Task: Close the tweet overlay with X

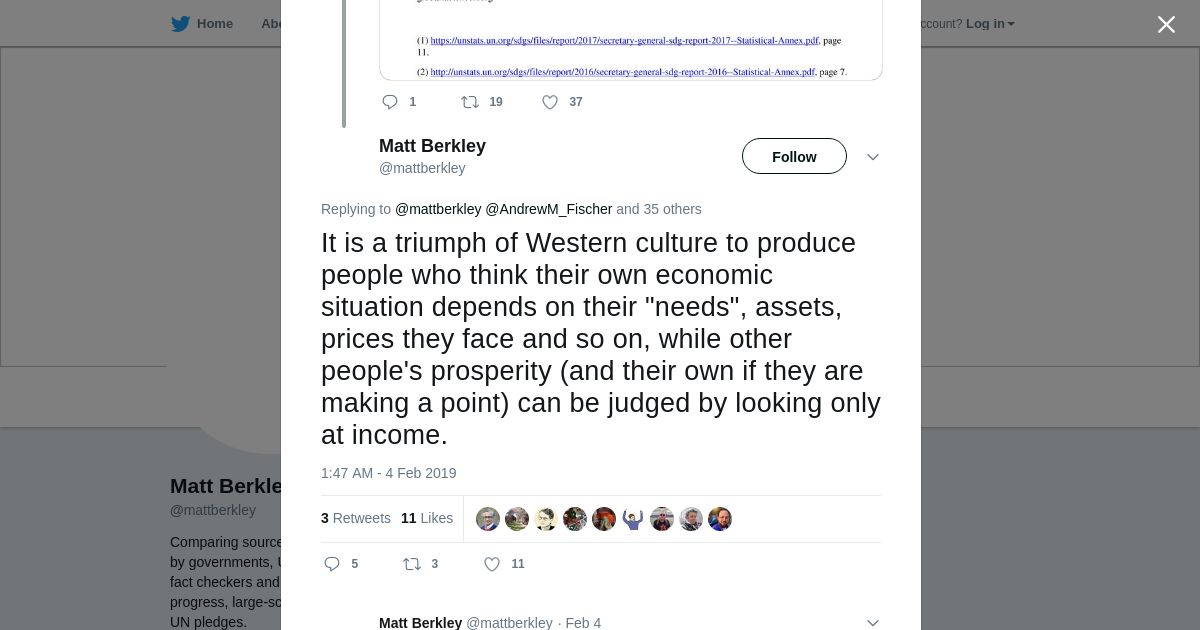Action: point(1166,25)
